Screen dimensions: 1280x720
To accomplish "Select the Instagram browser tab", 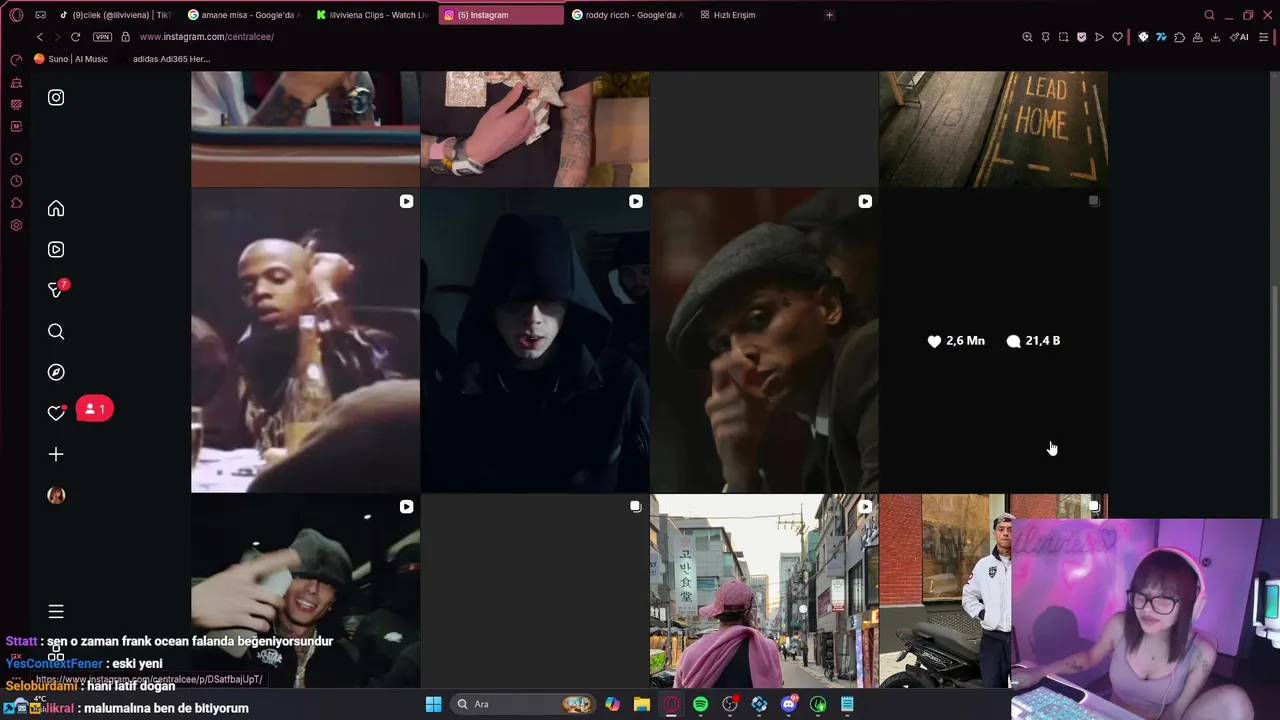I will [501, 15].
